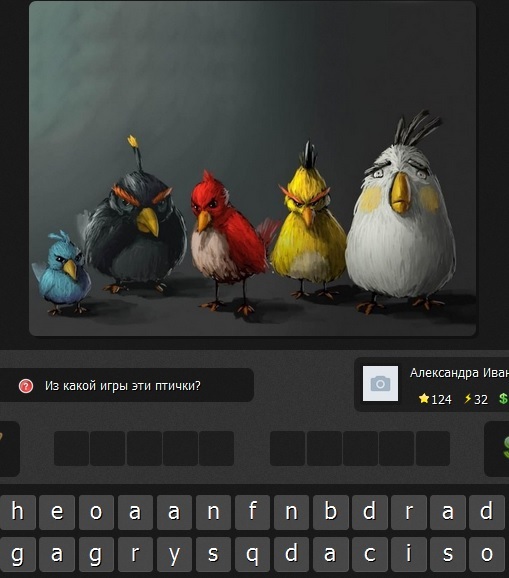The width and height of the screenshot is (509, 578).
Task: Choose the 'd' key right of 'q'
Action: point(292,554)
